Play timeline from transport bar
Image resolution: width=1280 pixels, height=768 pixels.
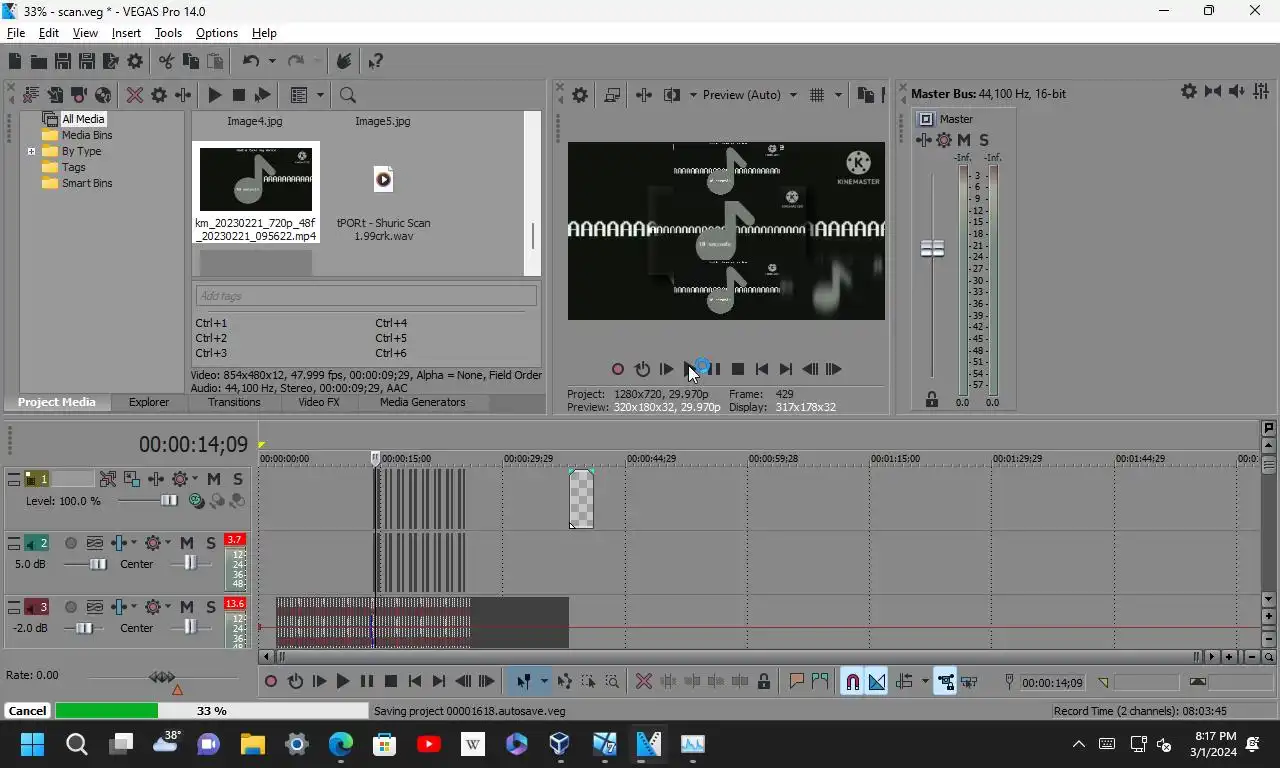coord(343,682)
